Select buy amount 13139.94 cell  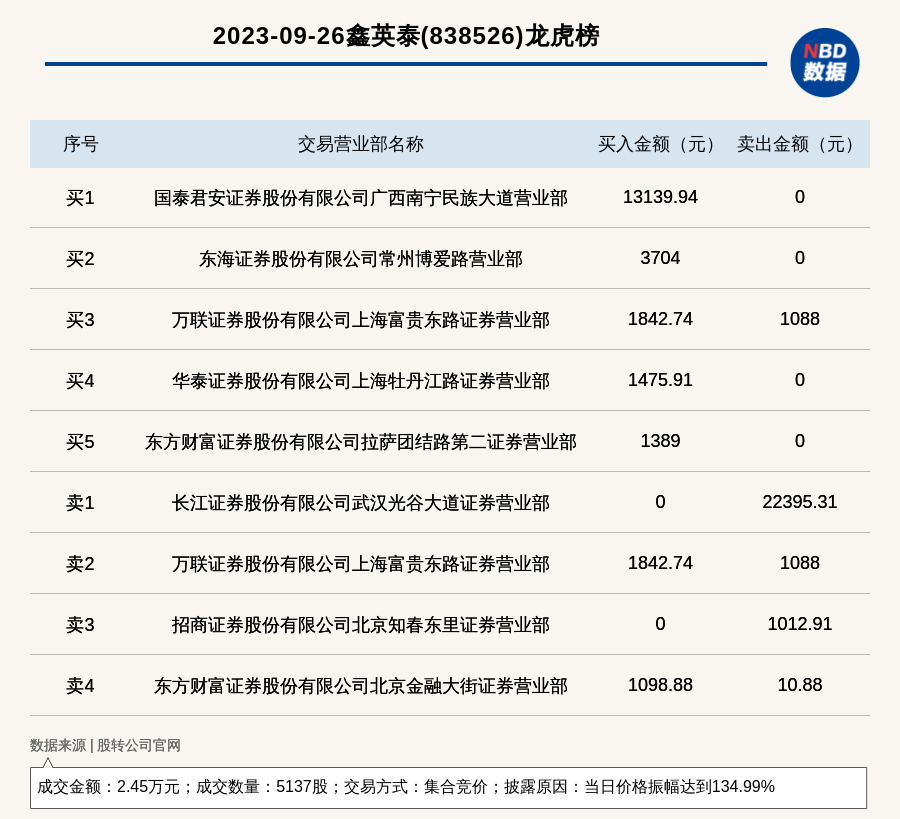660,197
